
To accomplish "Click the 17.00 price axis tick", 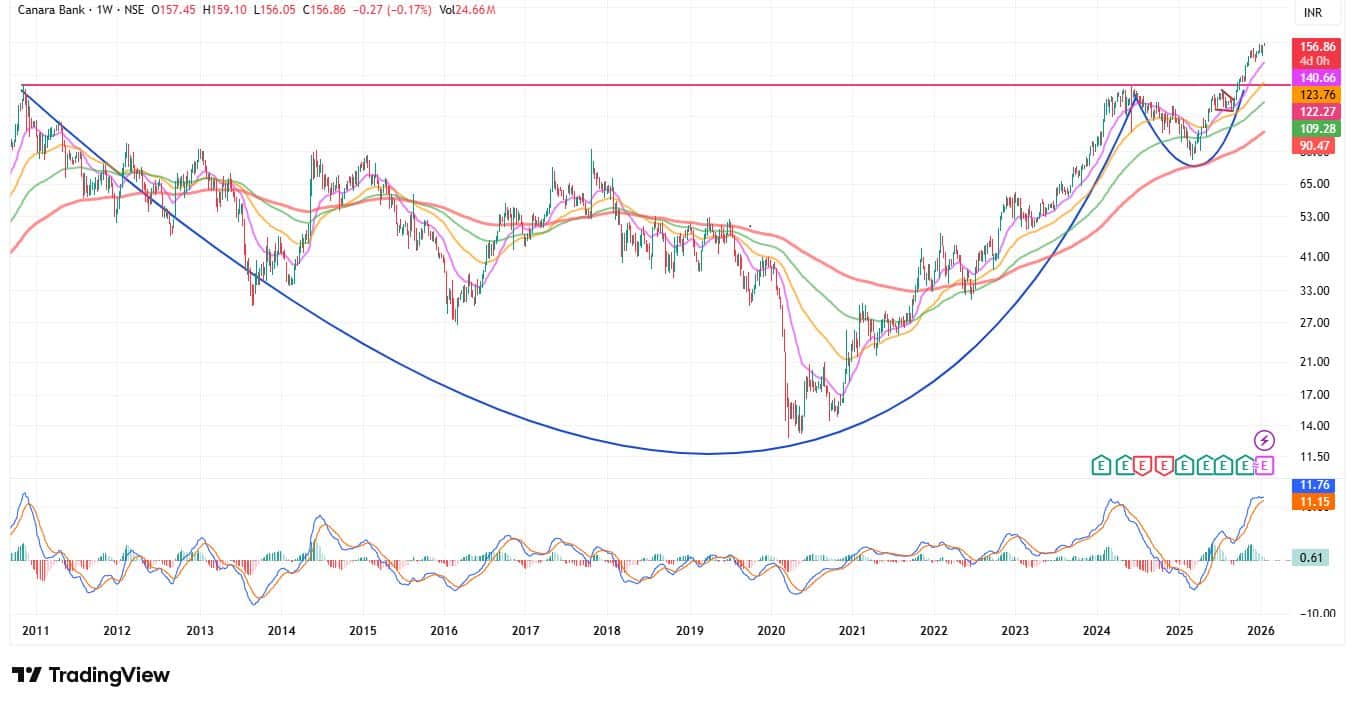I will click(x=1314, y=395).
